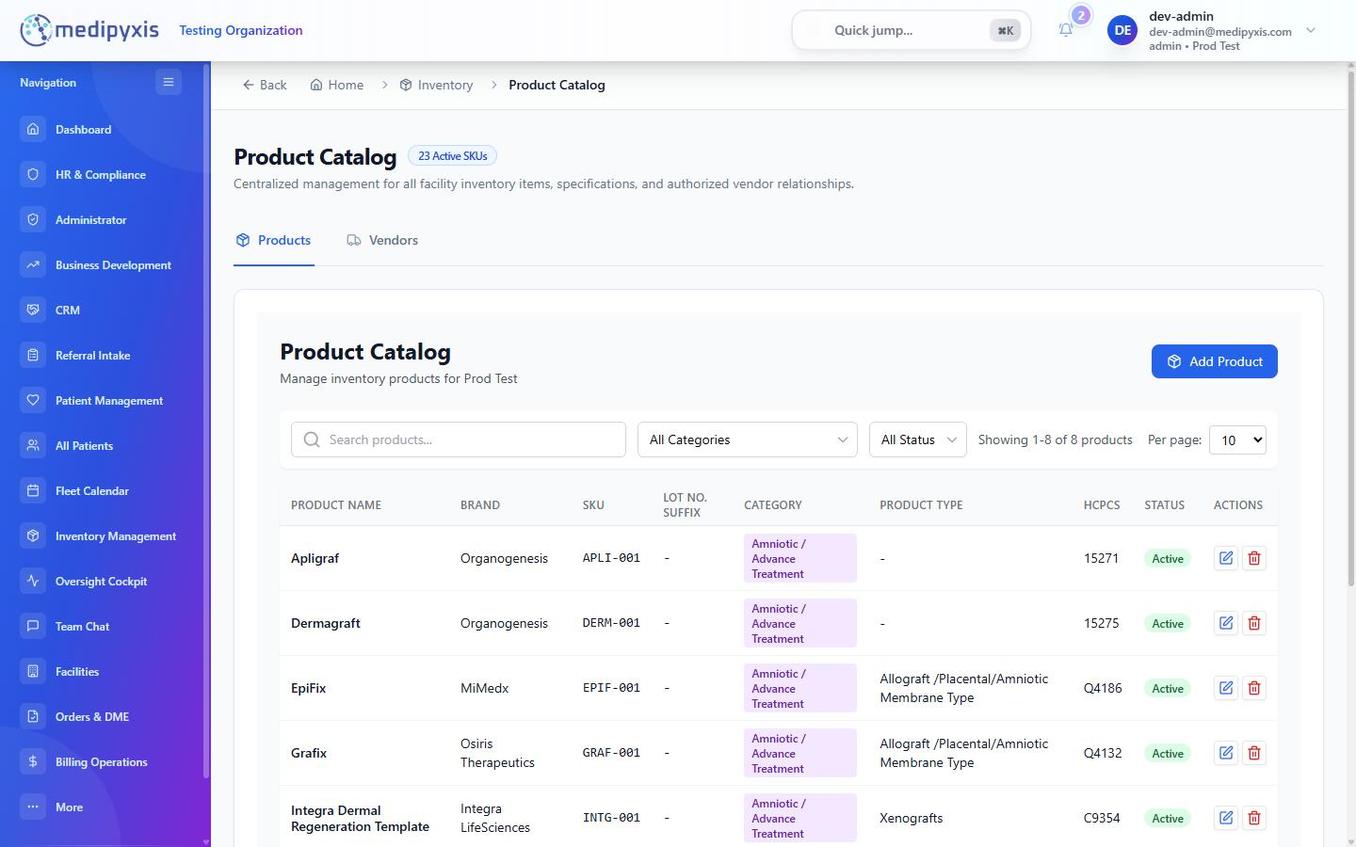Click the Fleet Calendar icon
1356x847 pixels.
point(33,491)
